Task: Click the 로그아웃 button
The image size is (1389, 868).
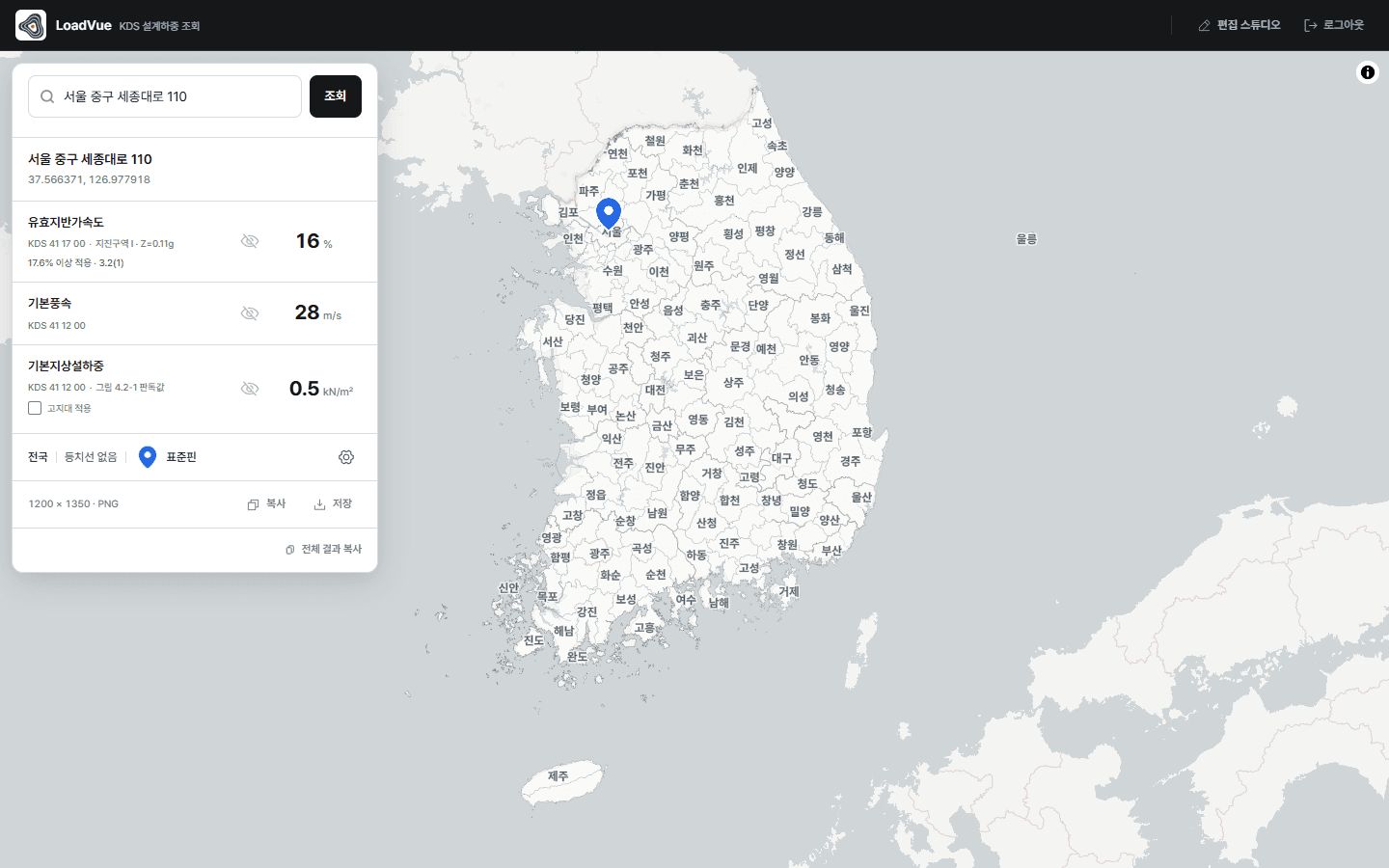Action: coord(1334,25)
